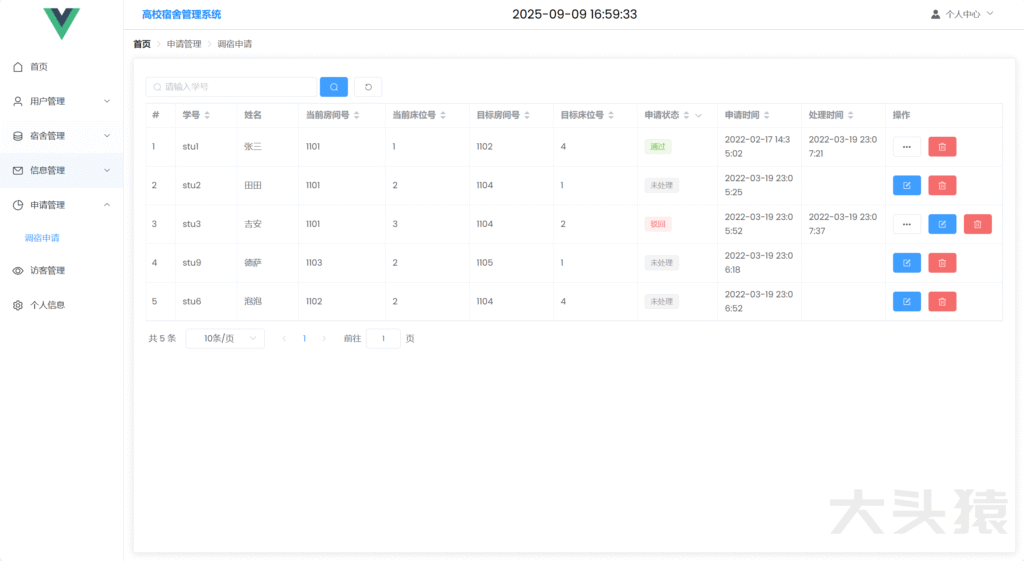Viewport: 1024px width, 561px height.
Task: Edit the stu3 application
Action: pos(942,224)
